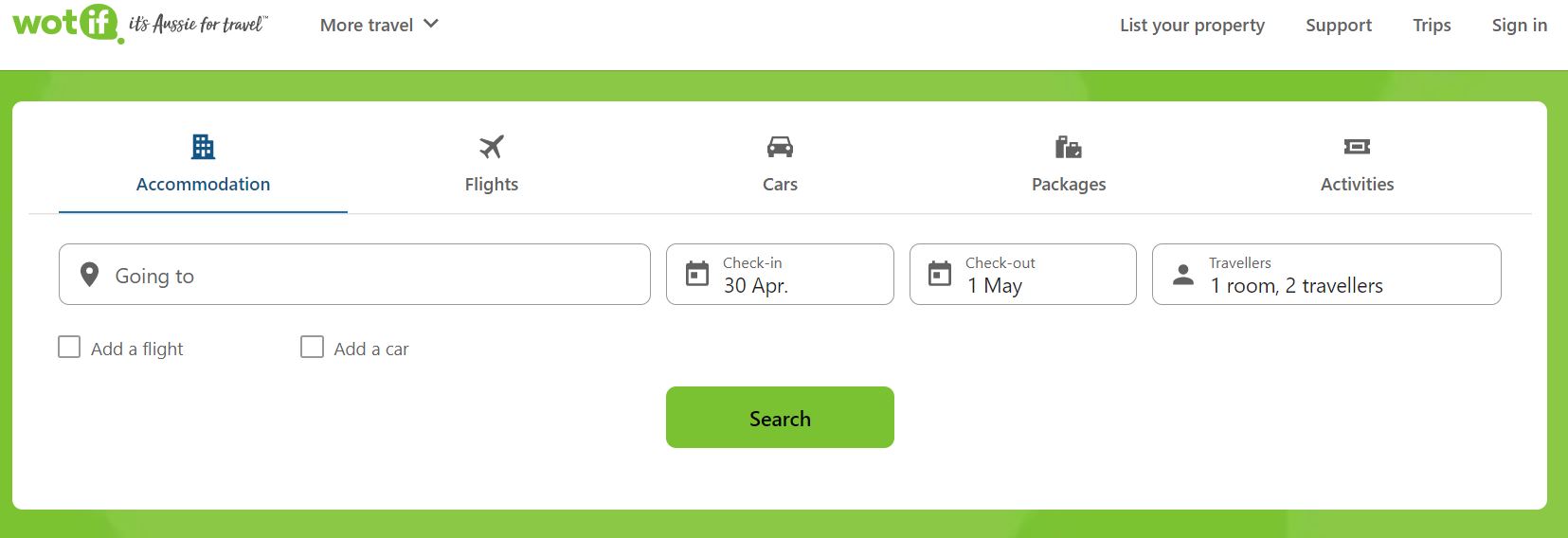Select the Activities ticket icon
The image size is (1568, 538).
click(1357, 147)
